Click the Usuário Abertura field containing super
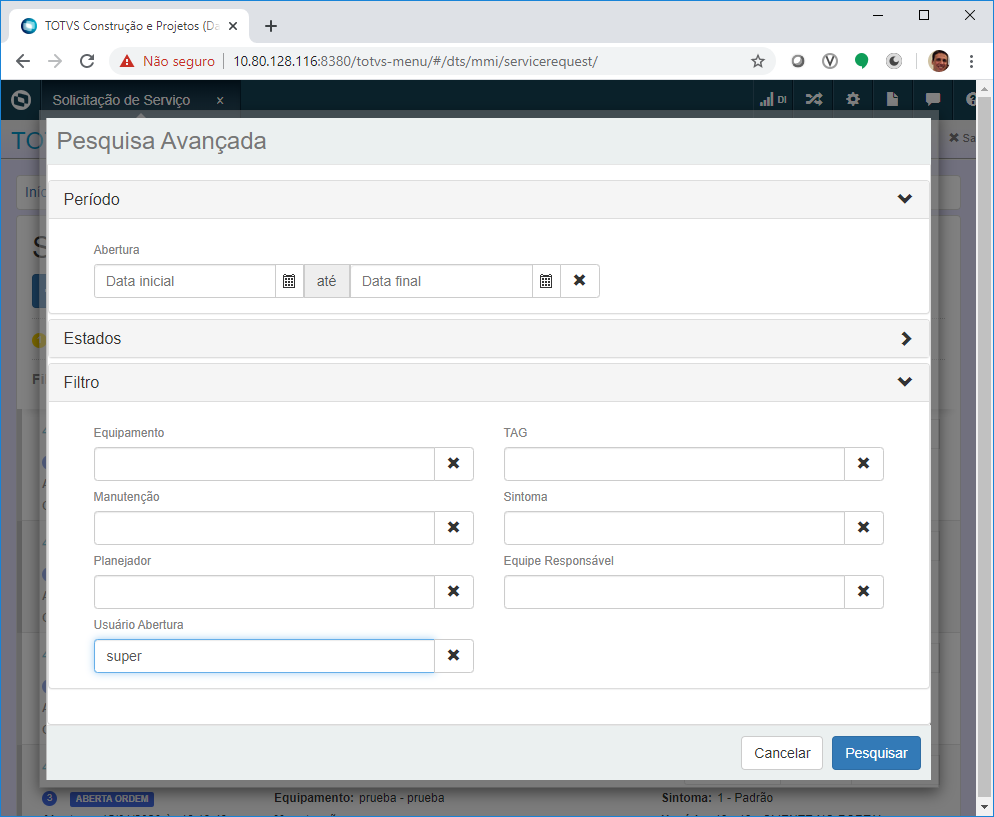The image size is (994, 817). point(264,655)
